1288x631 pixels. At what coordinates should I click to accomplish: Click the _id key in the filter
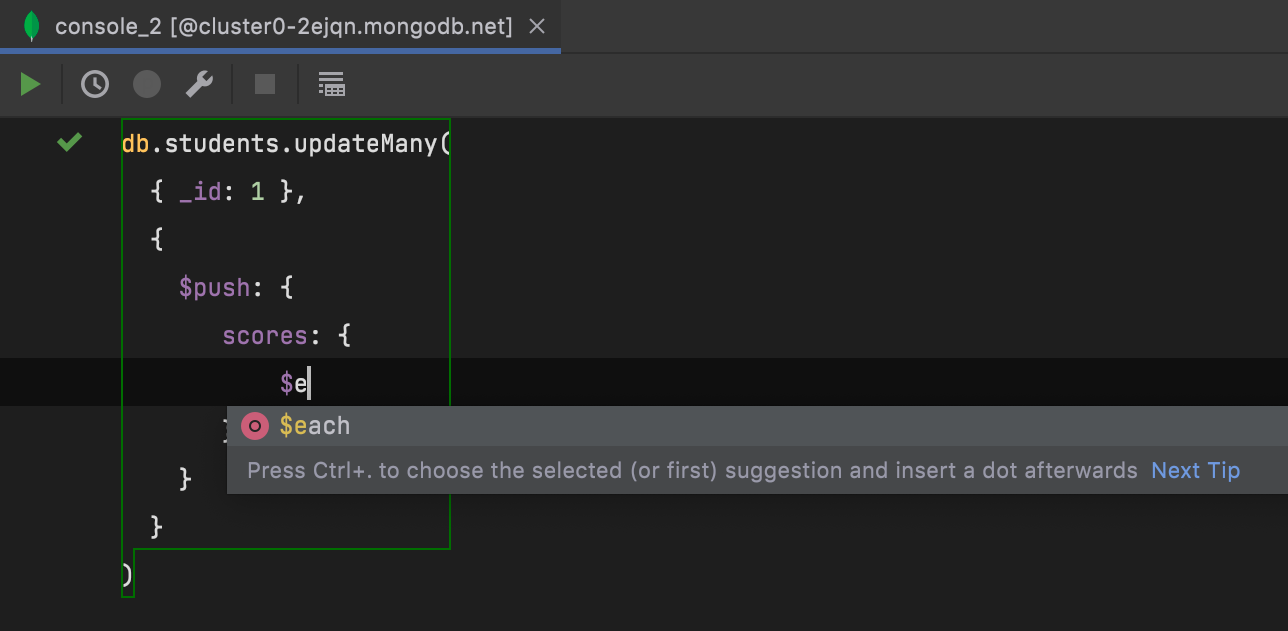click(200, 192)
